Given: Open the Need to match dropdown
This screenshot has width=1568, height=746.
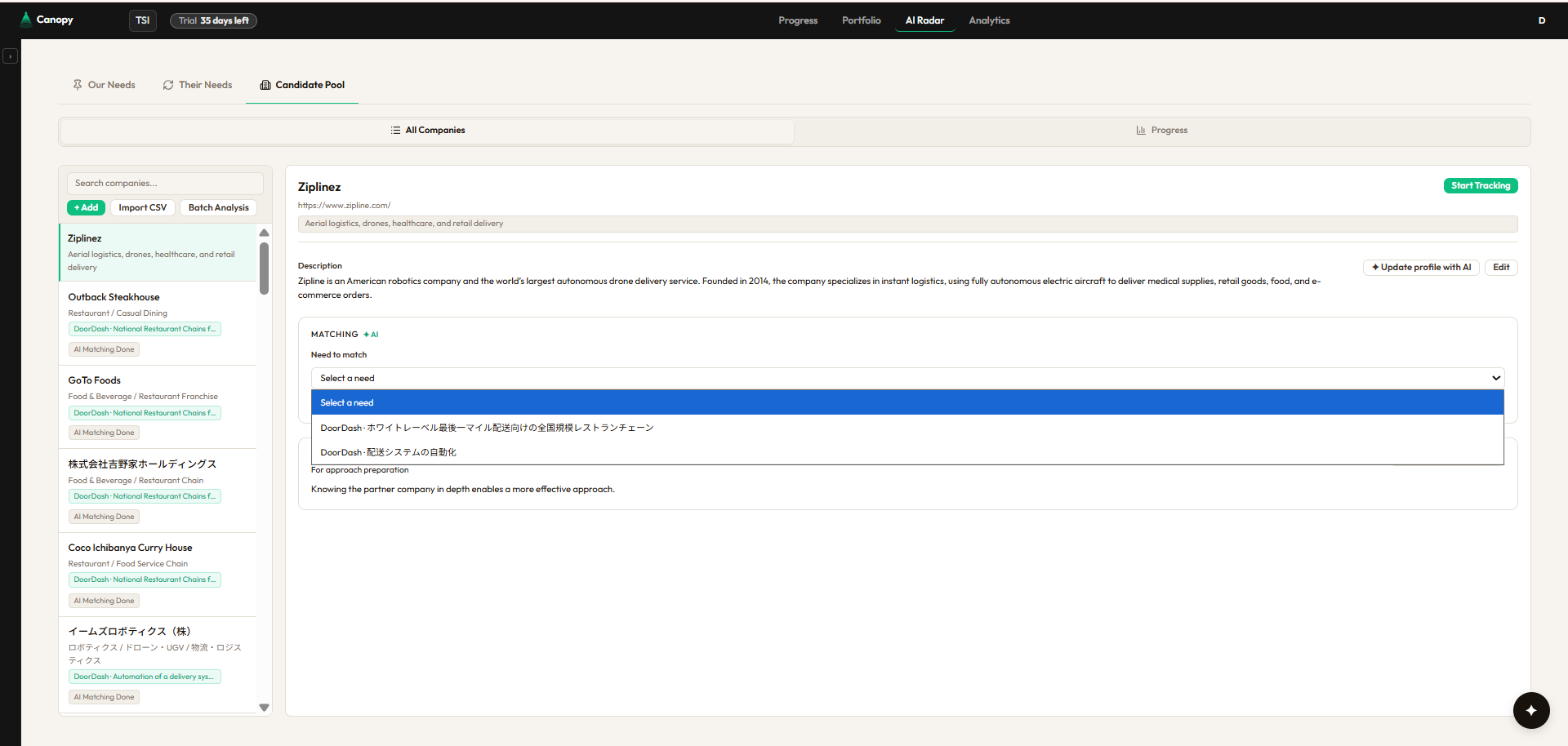Looking at the screenshot, I should (x=907, y=379).
